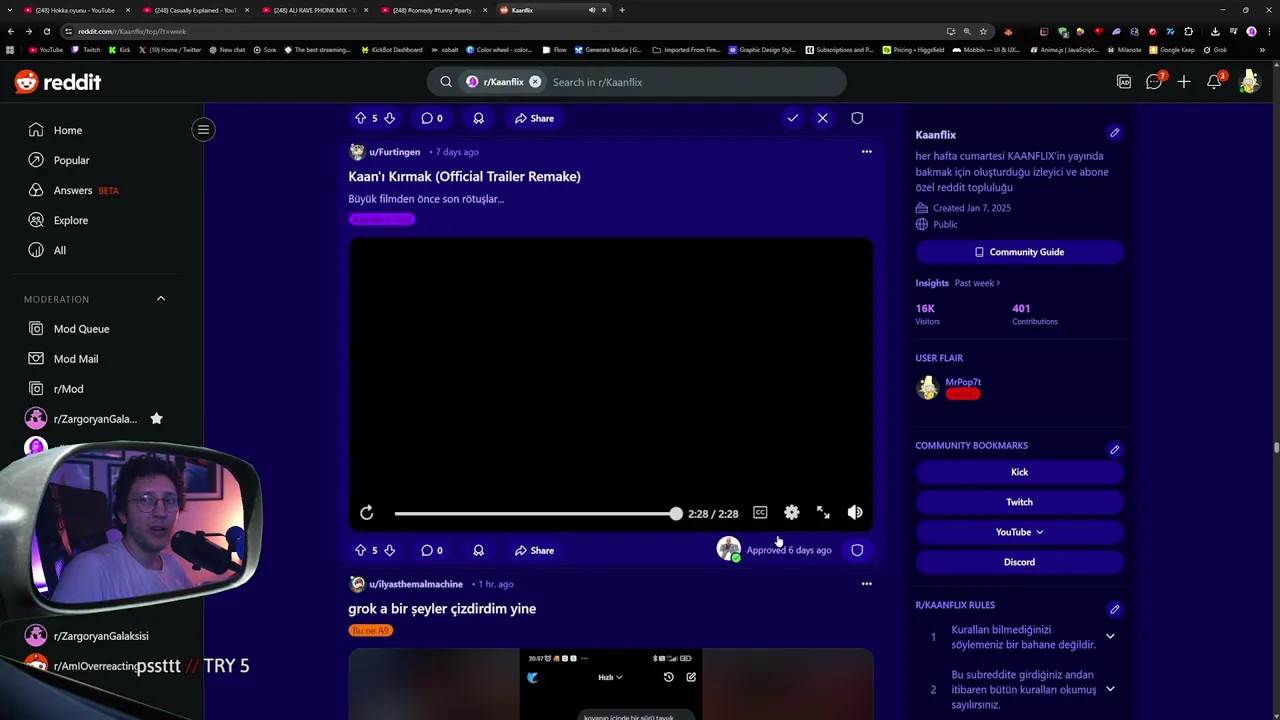Upvote post in row with Approved 6 days ago
Viewport: 1280px width, 720px height.
pyautogui.click(x=360, y=550)
